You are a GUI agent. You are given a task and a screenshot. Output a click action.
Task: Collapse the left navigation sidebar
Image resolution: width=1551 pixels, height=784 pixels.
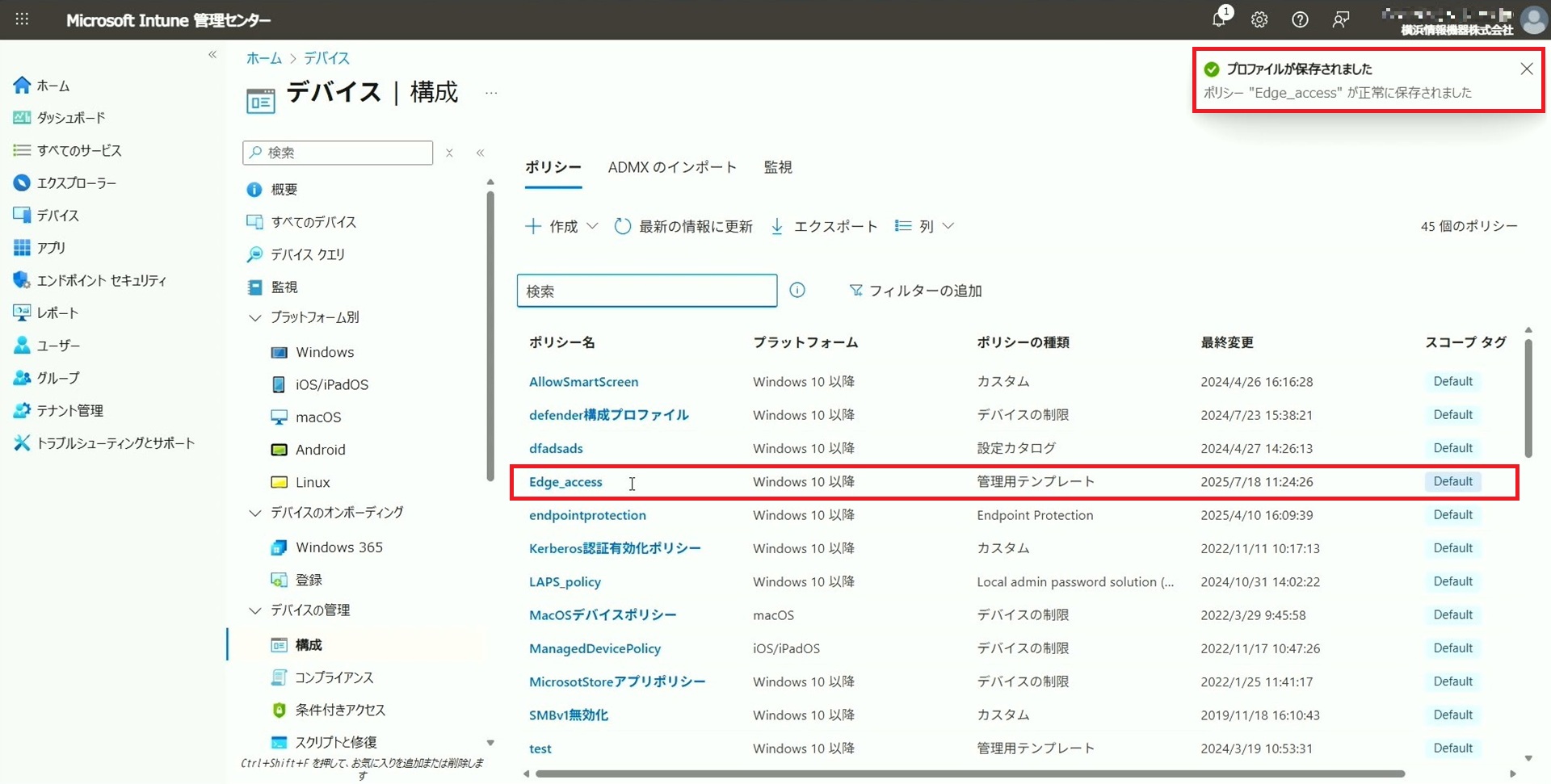212,55
